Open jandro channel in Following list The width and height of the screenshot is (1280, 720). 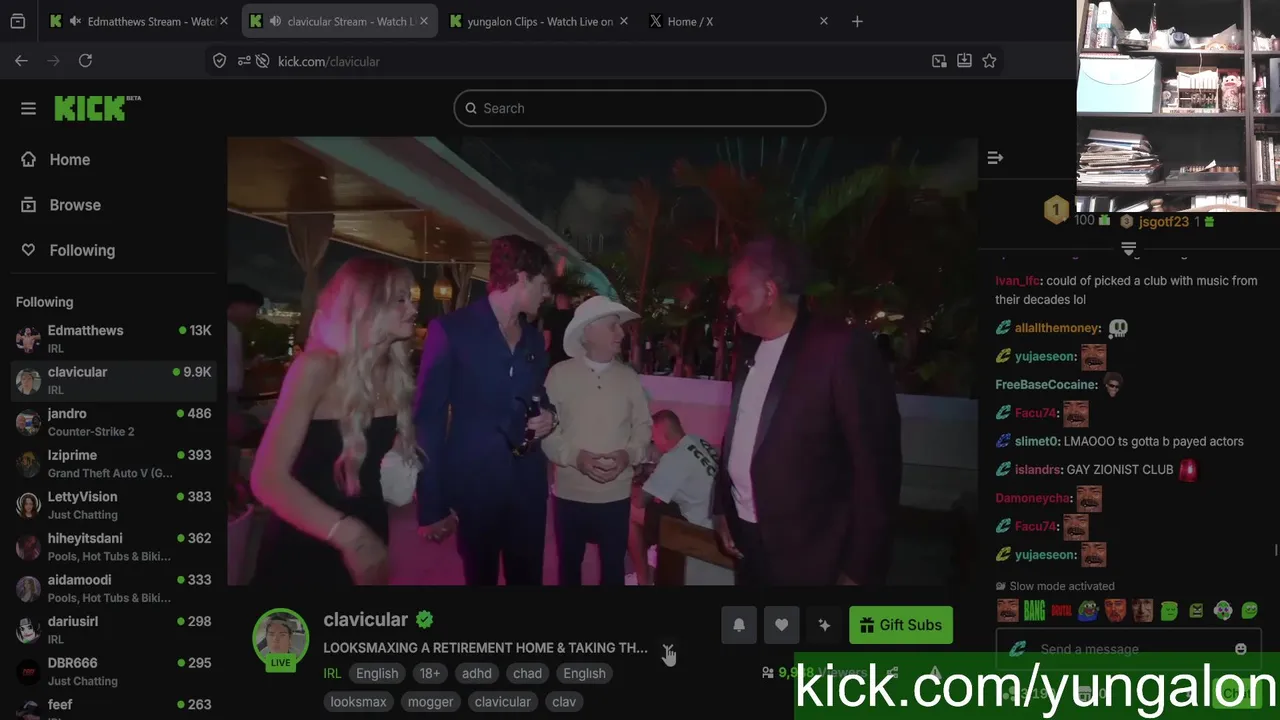114,422
